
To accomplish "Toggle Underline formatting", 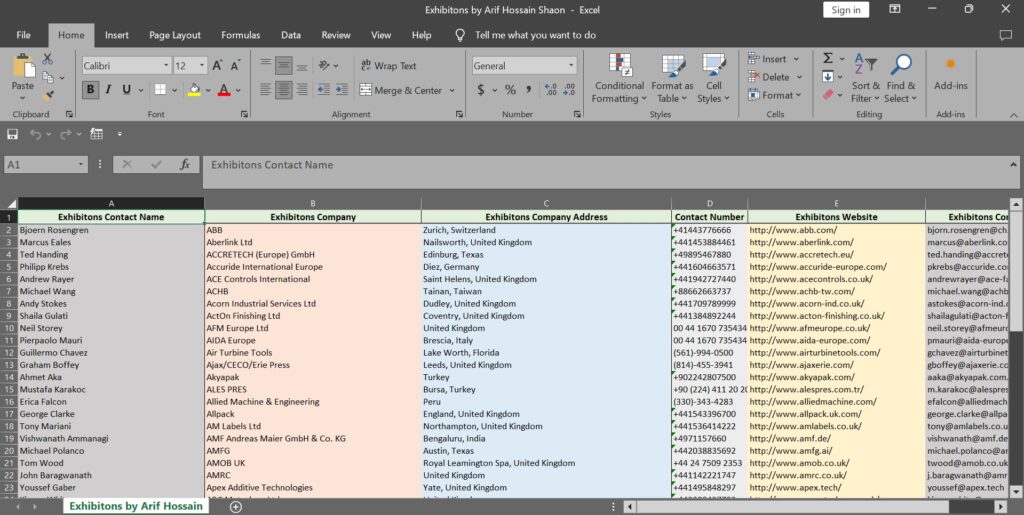I will pyautogui.click(x=126, y=90).
